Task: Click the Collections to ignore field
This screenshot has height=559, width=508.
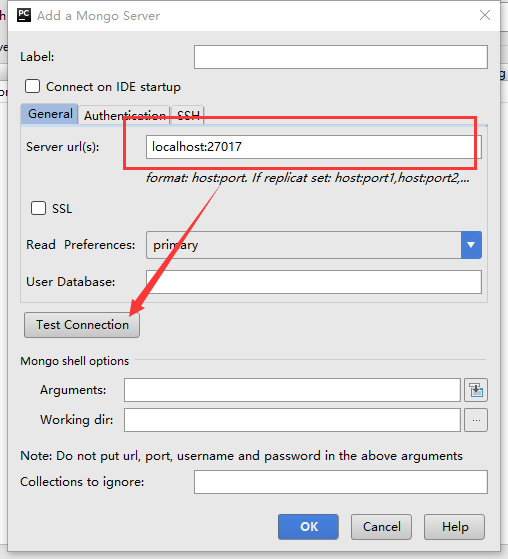Action: point(340,482)
